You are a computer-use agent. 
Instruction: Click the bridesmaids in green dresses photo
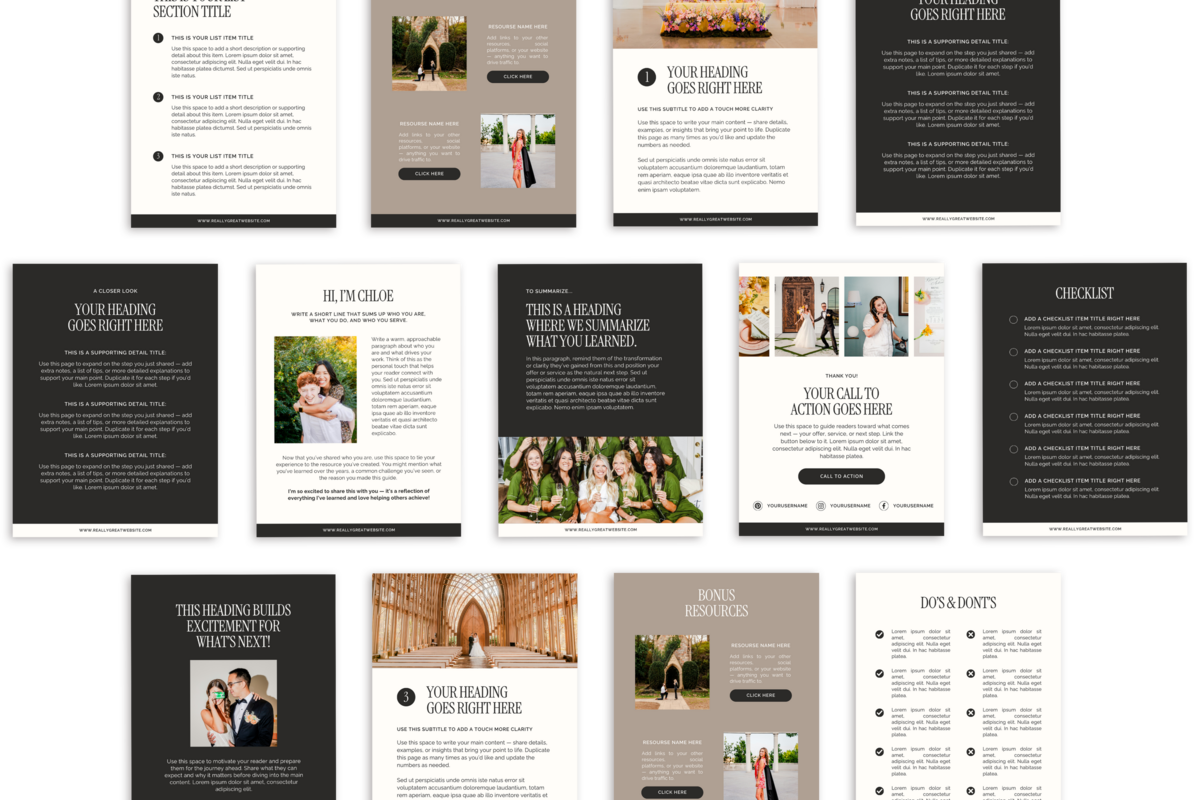(600, 479)
